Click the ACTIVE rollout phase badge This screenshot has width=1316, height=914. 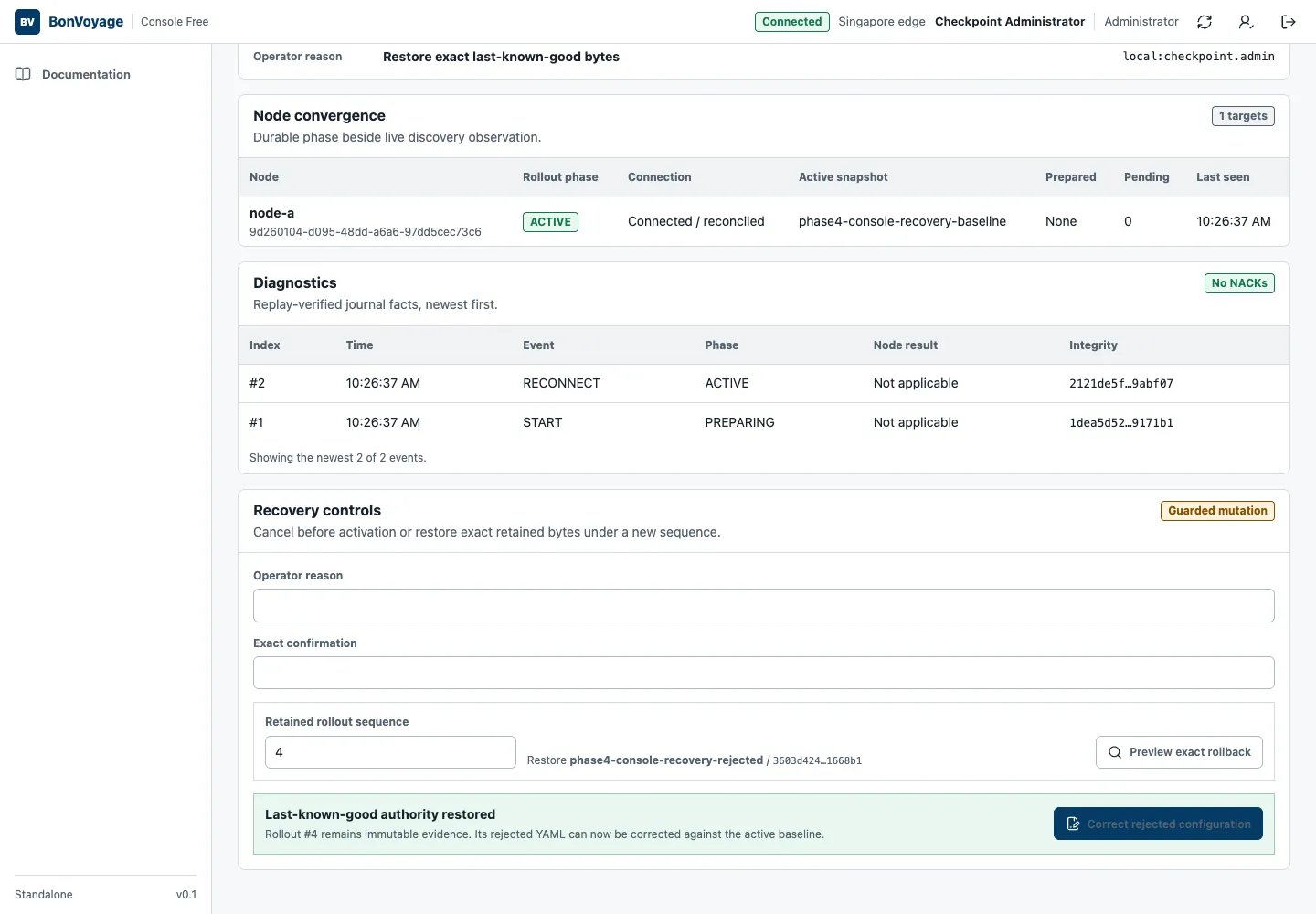[x=550, y=222]
